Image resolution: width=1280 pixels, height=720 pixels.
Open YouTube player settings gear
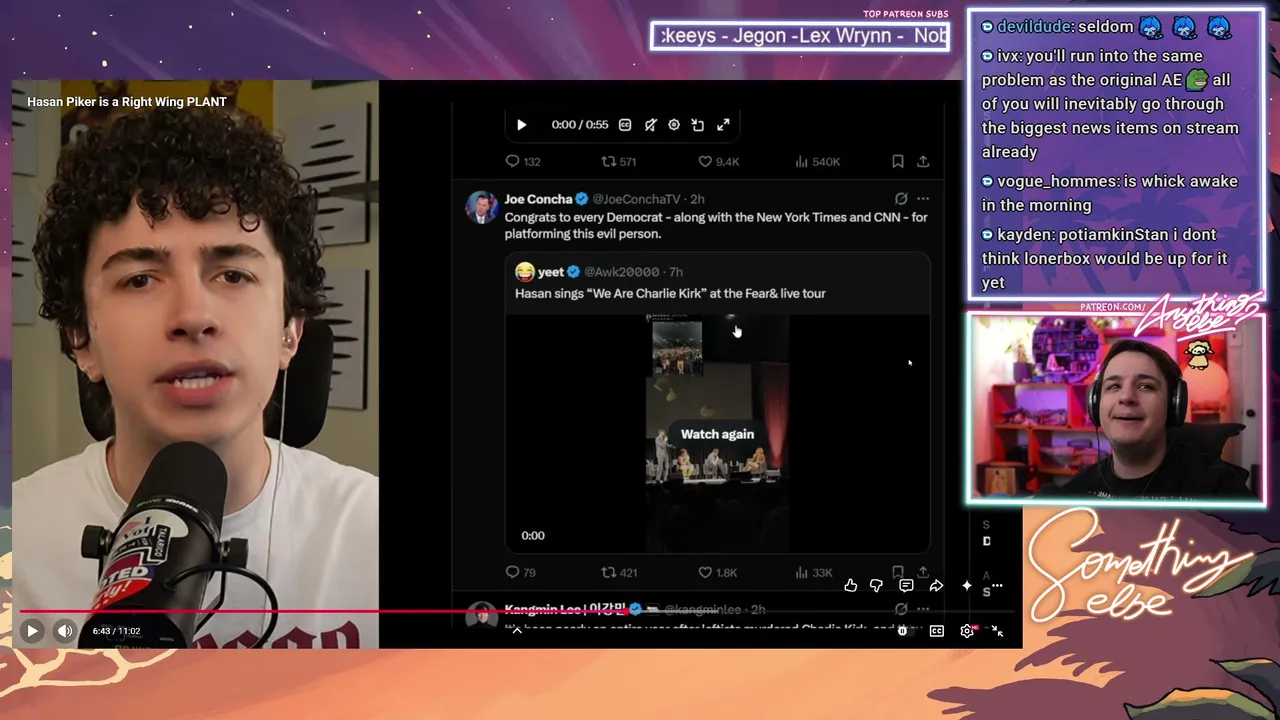point(967,631)
